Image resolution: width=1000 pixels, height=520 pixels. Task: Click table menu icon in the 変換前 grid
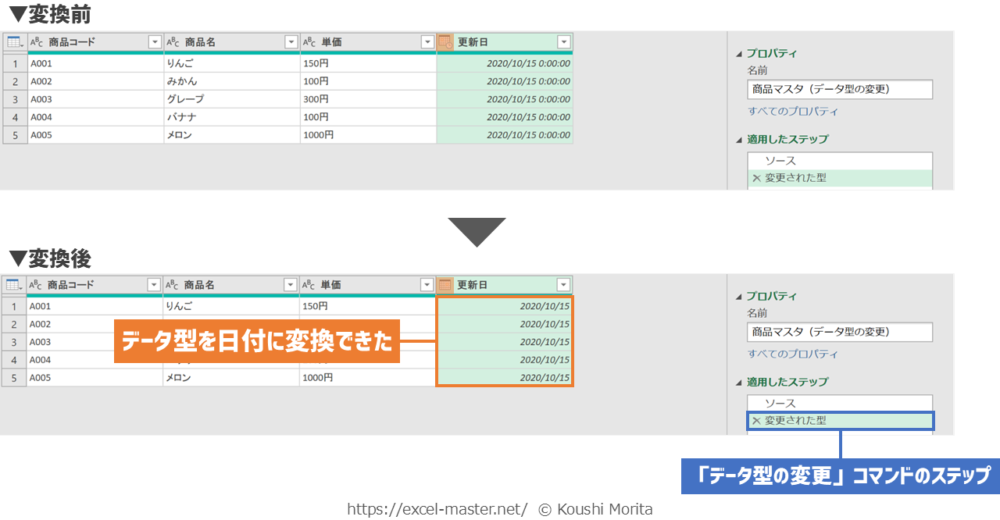[14, 42]
